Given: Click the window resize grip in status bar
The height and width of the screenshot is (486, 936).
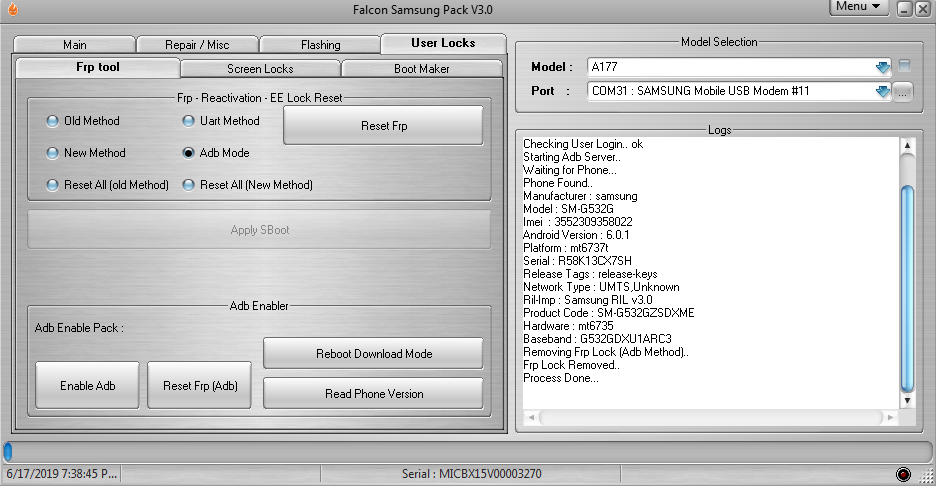Looking at the screenshot, I should (x=926, y=475).
